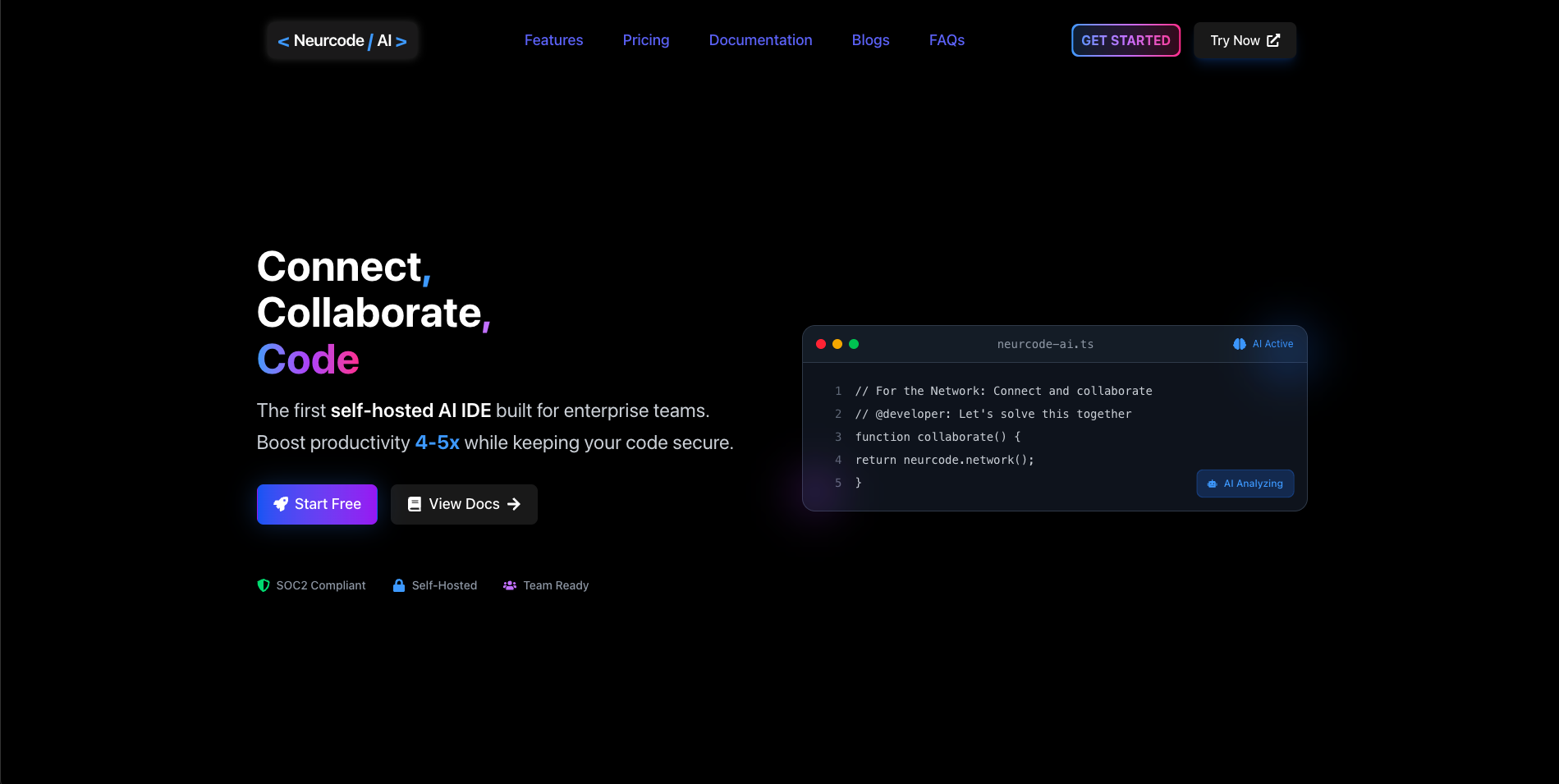Click the Collaborate, heading word
Viewport: 1559px width, 784px height.
(374, 313)
